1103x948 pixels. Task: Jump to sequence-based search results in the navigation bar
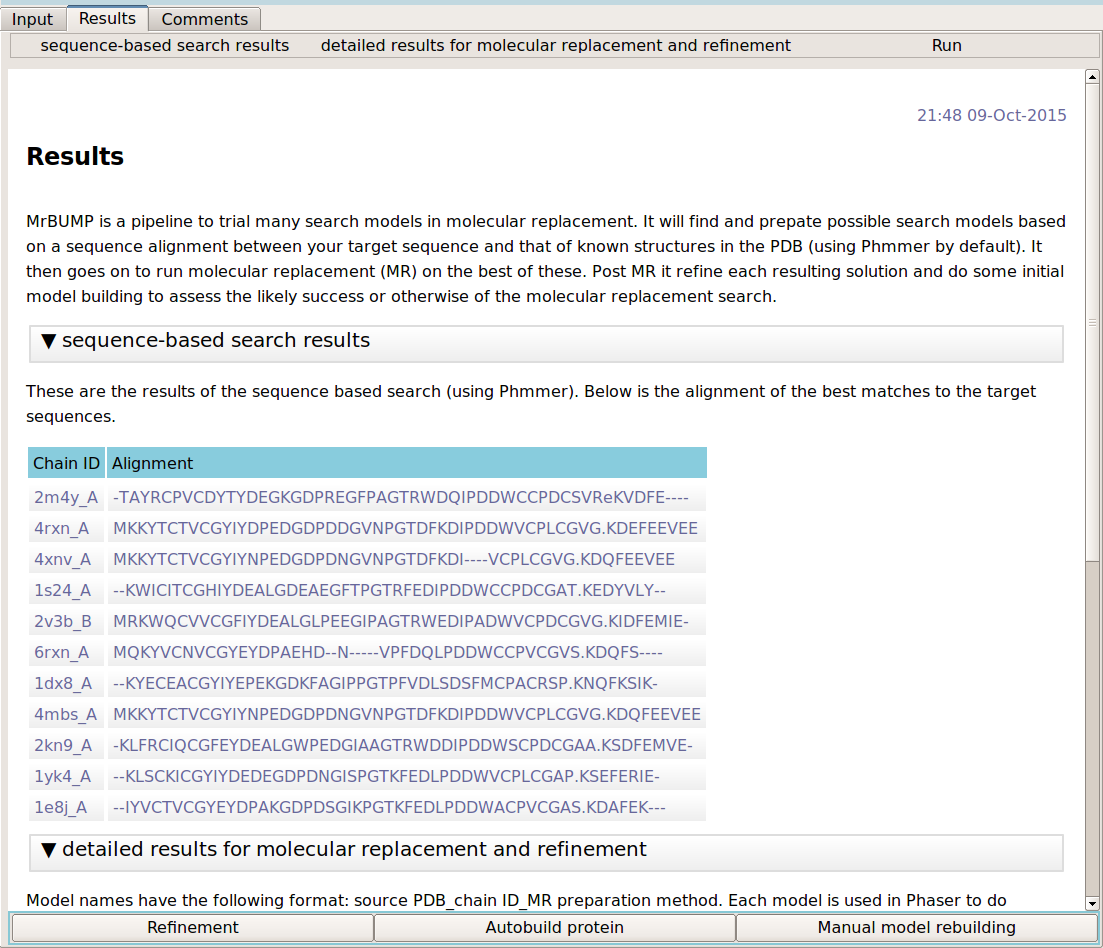[x=165, y=45]
